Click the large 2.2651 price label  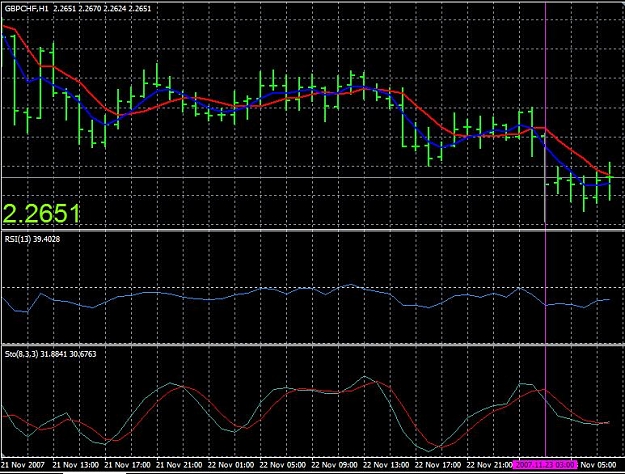pyautogui.click(x=41, y=214)
